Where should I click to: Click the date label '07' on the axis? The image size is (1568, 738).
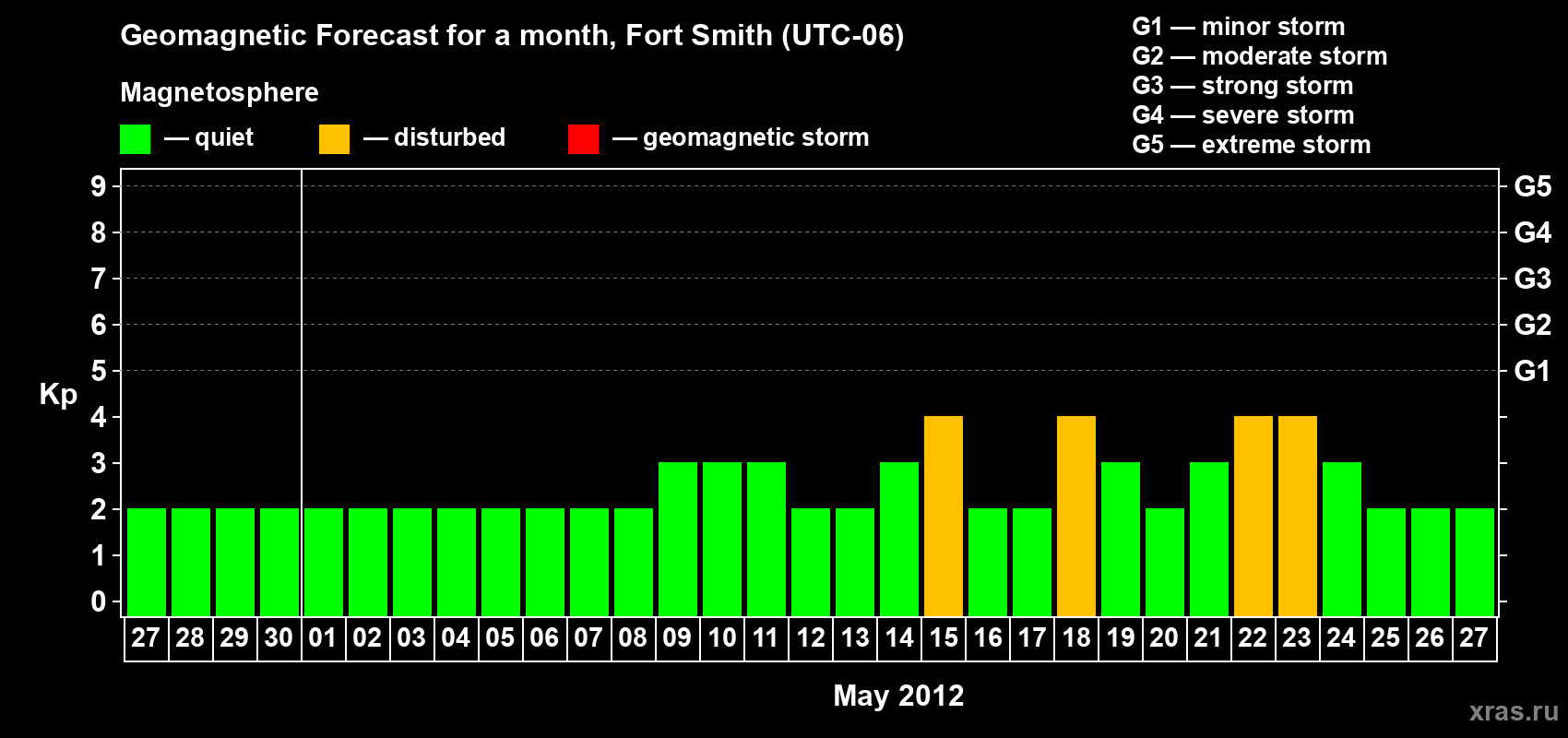pyautogui.click(x=588, y=638)
